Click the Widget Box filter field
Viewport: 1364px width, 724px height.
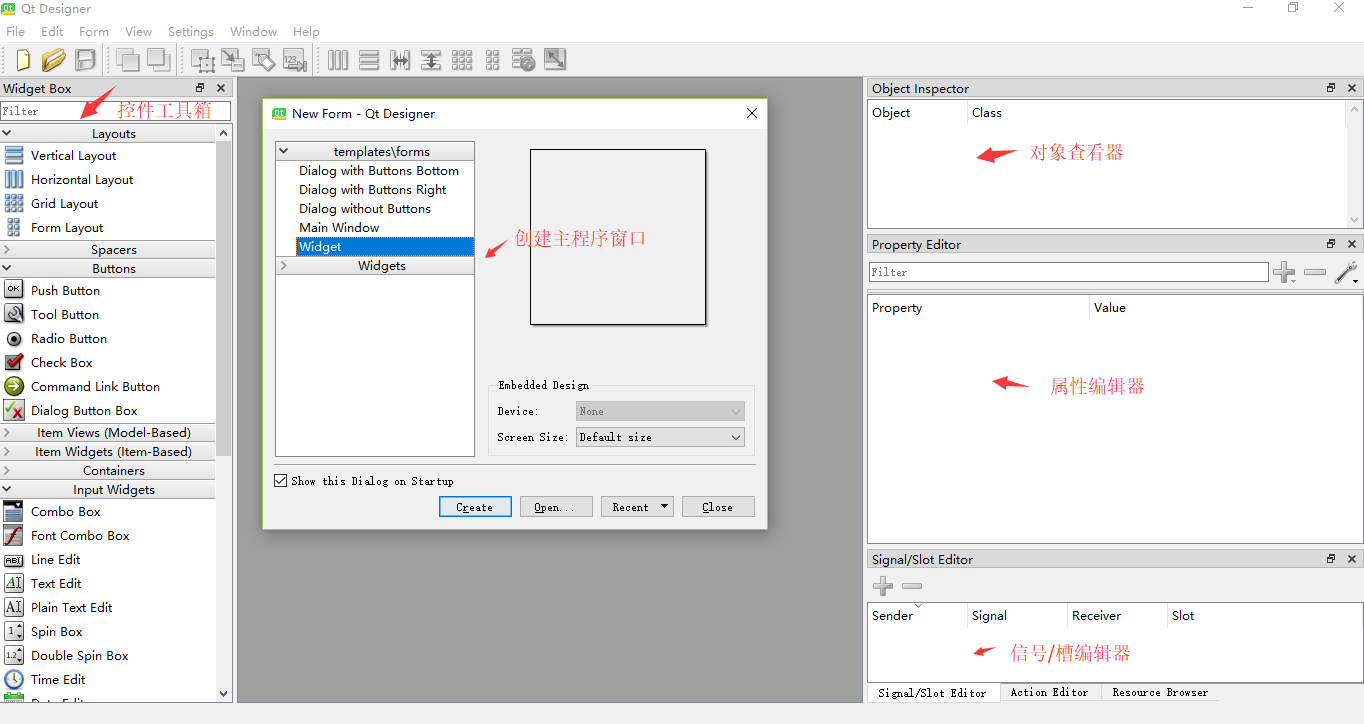[115, 111]
